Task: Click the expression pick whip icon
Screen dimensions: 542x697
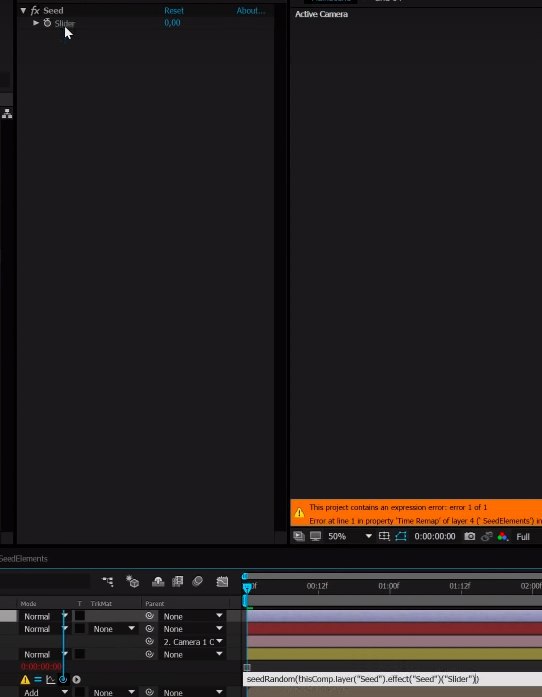Action: [x=63, y=679]
